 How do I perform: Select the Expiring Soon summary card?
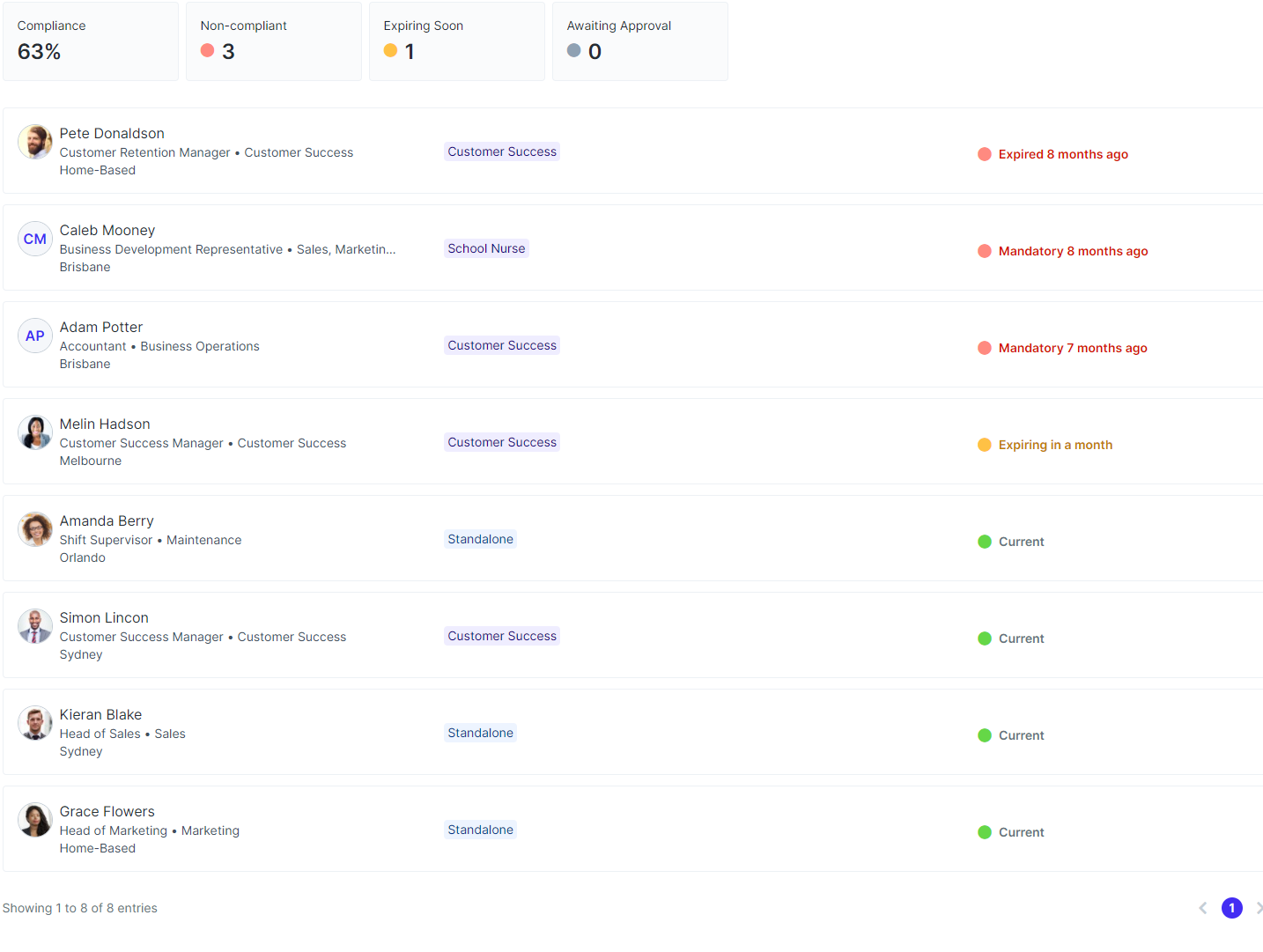(457, 41)
